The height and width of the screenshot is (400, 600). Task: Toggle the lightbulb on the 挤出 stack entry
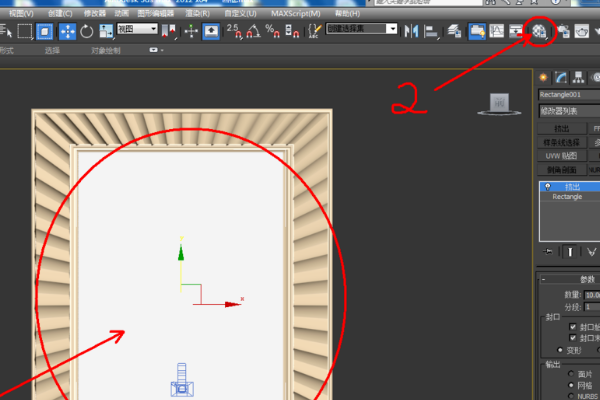pyautogui.click(x=548, y=187)
